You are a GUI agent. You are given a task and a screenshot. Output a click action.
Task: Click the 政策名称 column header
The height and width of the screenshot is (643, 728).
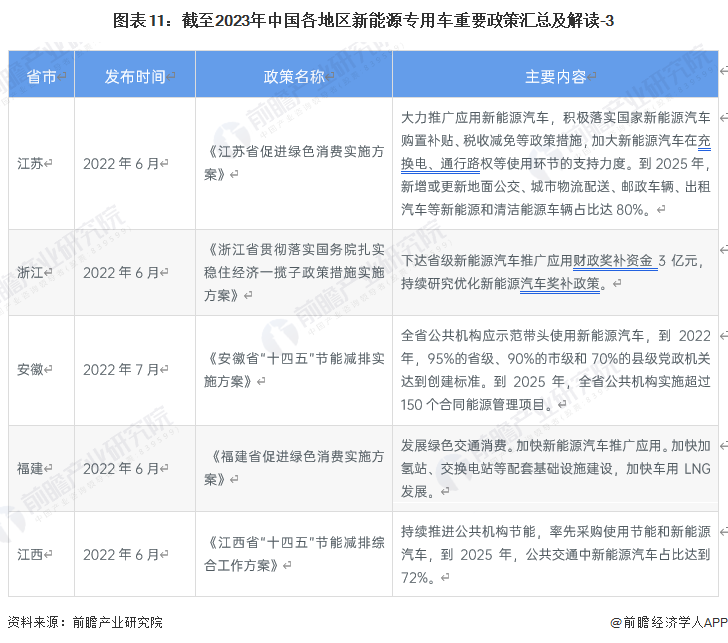pyautogui.click(x=294, y=76)
